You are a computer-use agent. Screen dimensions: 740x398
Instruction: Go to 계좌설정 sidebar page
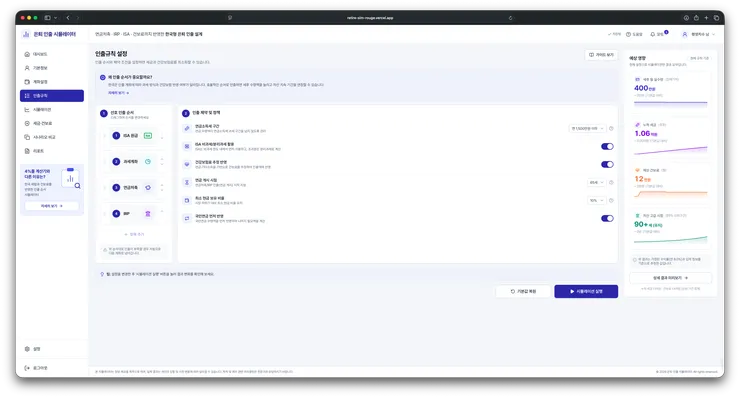tap(52, 82)
